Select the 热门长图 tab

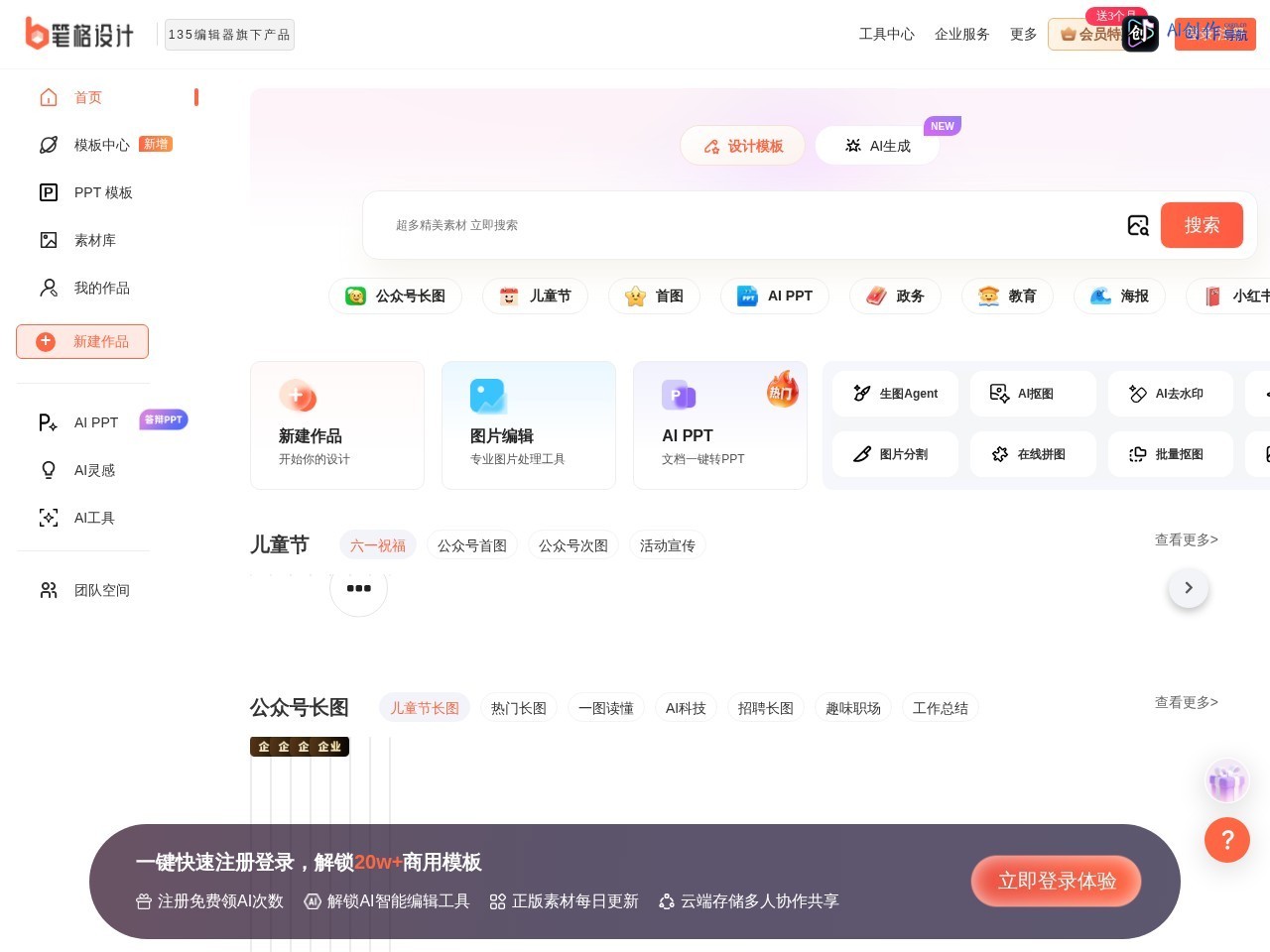click(x=519, y=708)
